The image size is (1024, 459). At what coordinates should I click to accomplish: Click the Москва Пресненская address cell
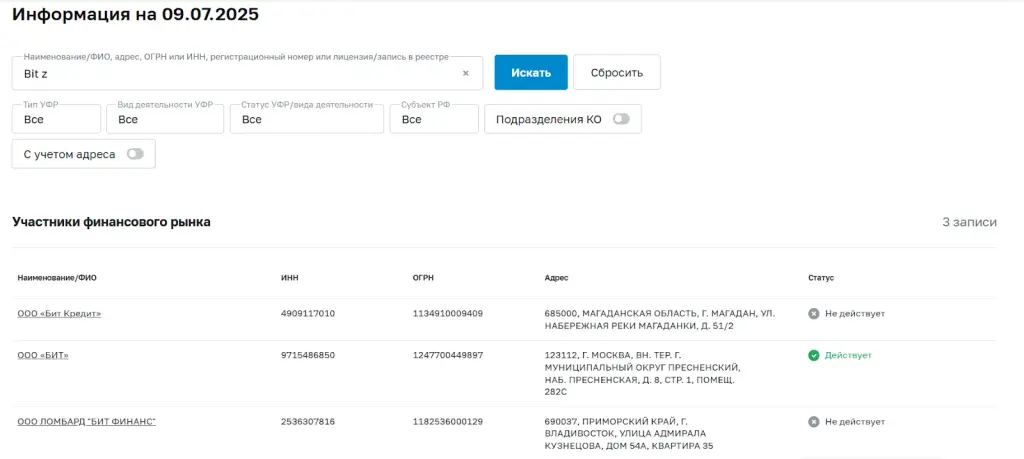click(x=643, y=373)
